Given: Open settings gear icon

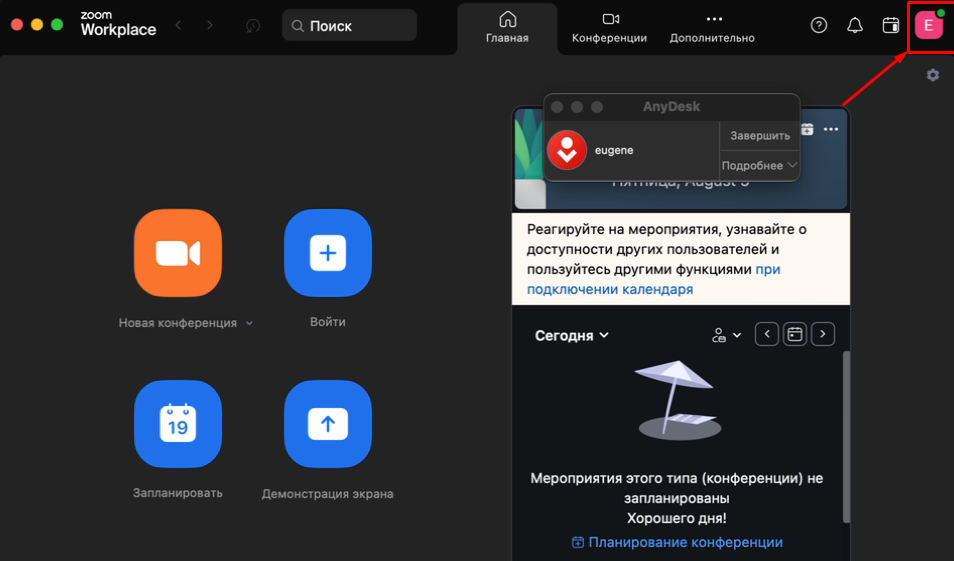Looking at the screenshot, I should [933, 75].
